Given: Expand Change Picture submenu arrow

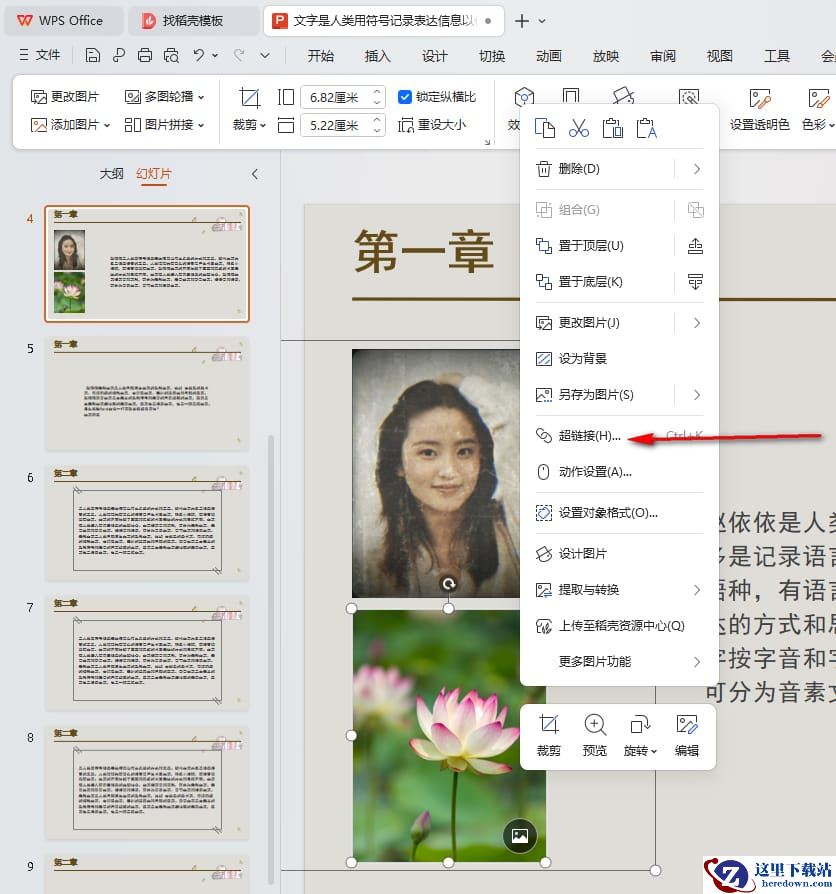Looking at the screenshot, I should click(x=696, y=323).
